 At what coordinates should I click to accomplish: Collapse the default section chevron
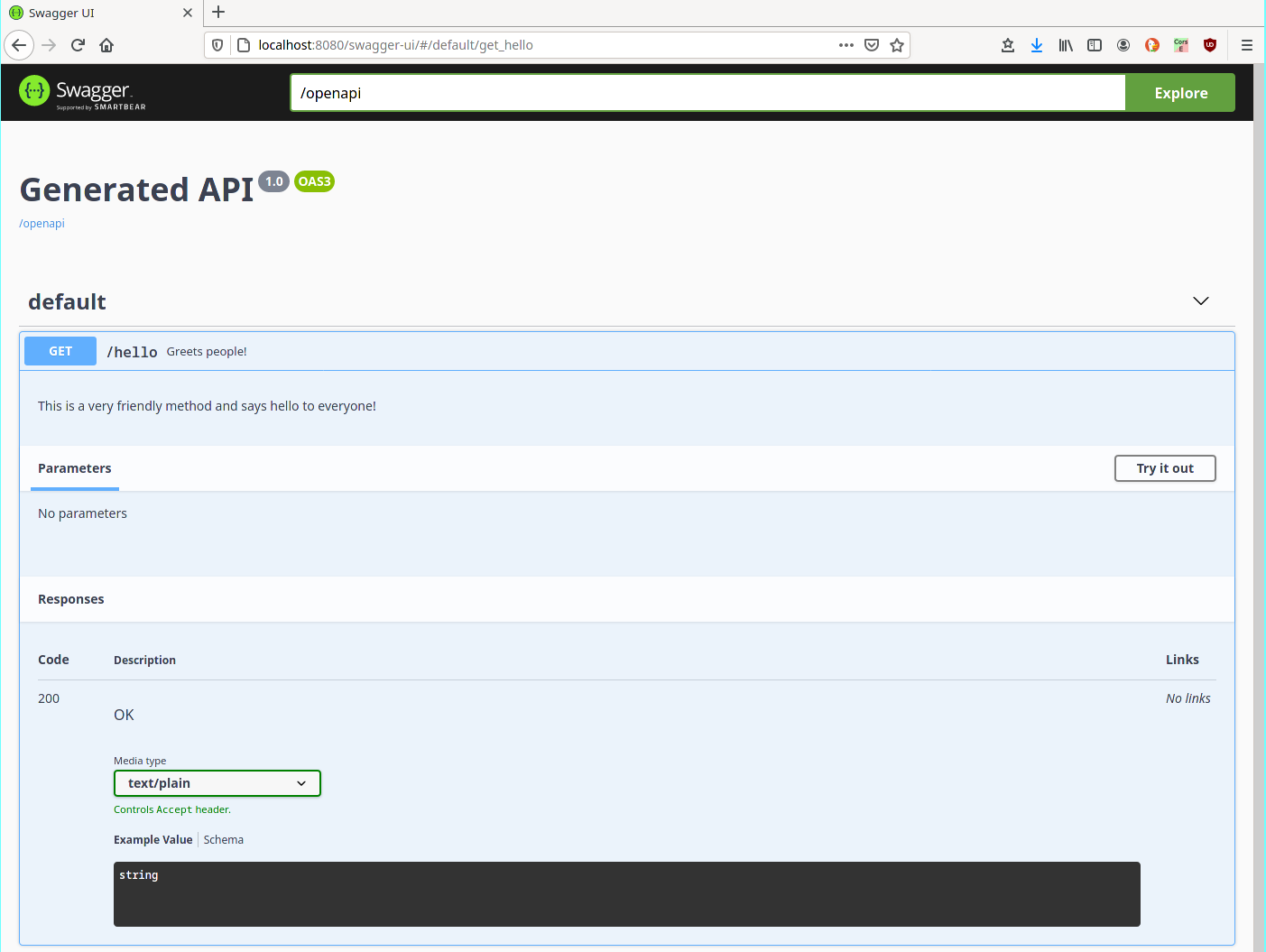[1200, 301]
